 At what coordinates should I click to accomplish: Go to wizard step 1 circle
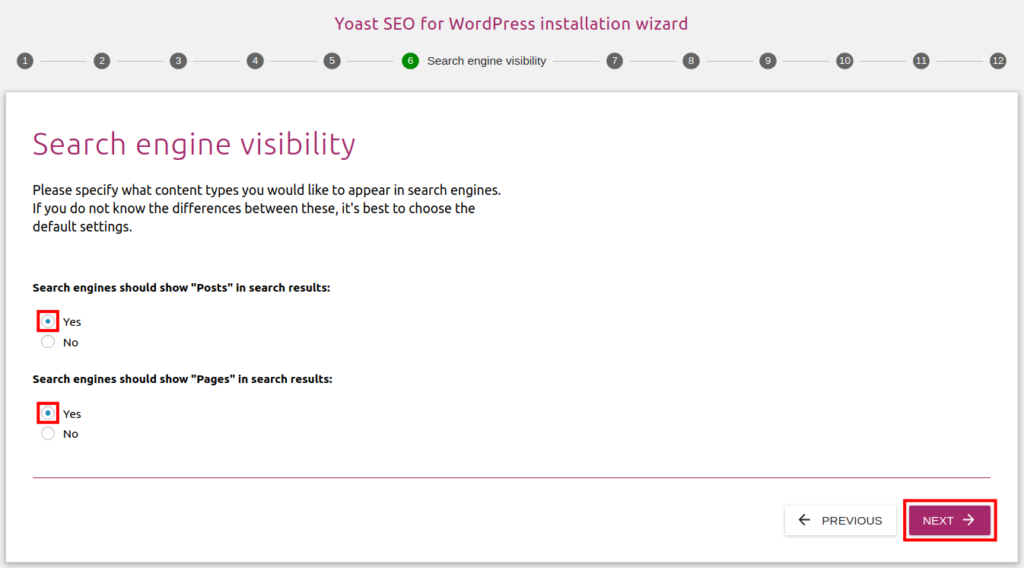25,61
